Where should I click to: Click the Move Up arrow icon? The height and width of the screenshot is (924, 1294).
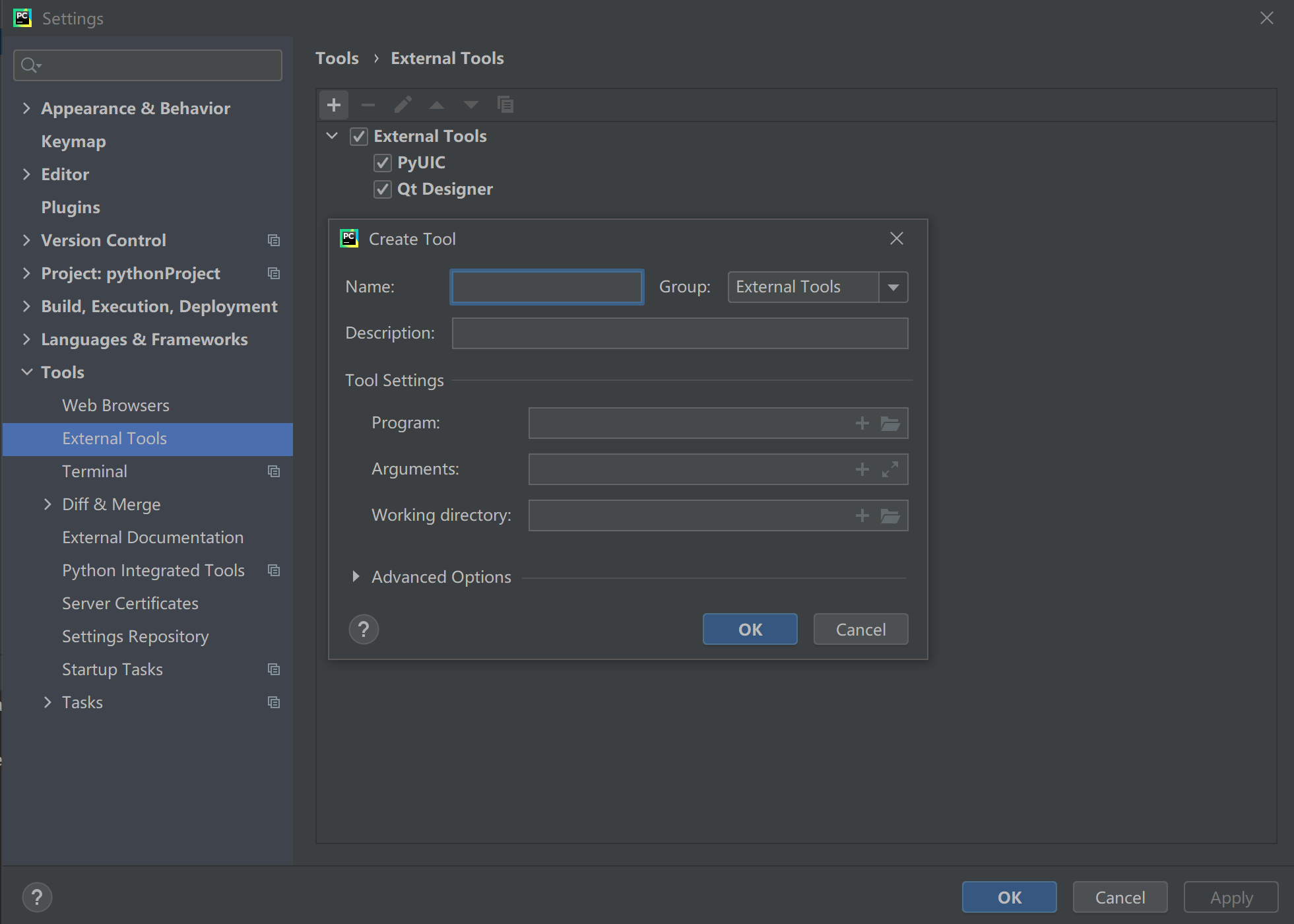click(437, 105)
